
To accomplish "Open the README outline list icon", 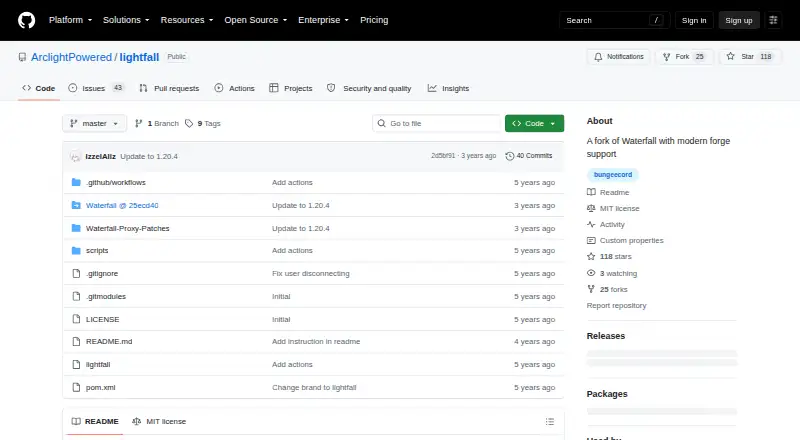I will (549, 421).
